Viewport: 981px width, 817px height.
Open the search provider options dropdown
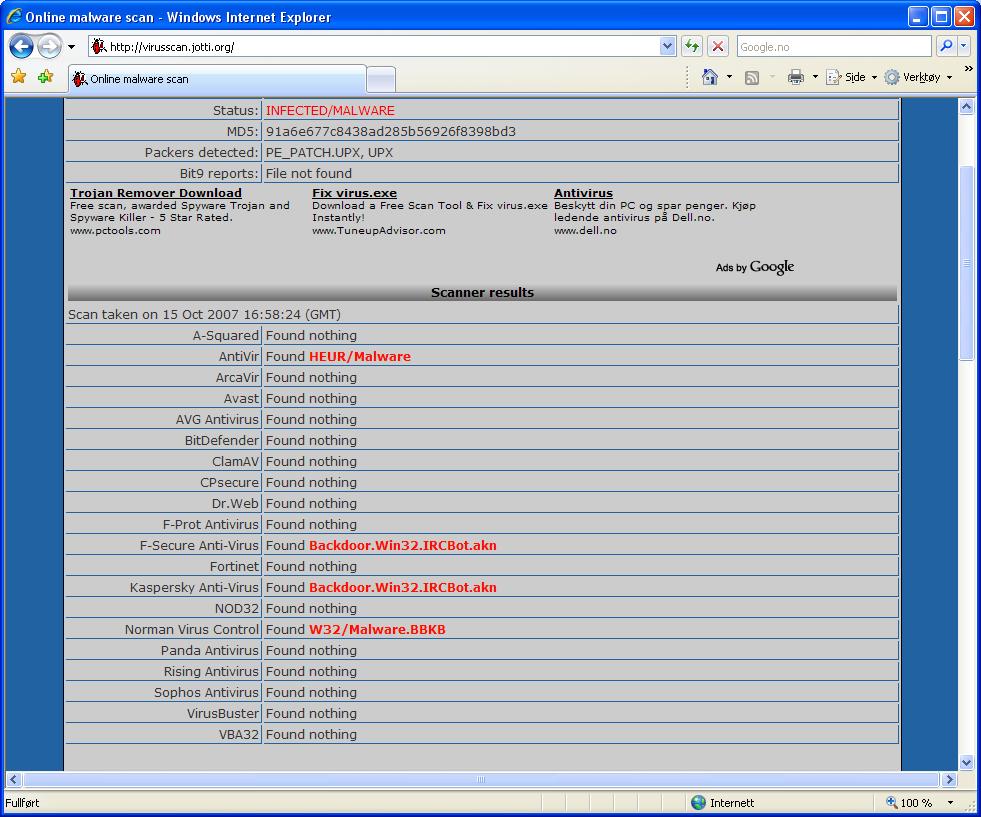point(963,46)
